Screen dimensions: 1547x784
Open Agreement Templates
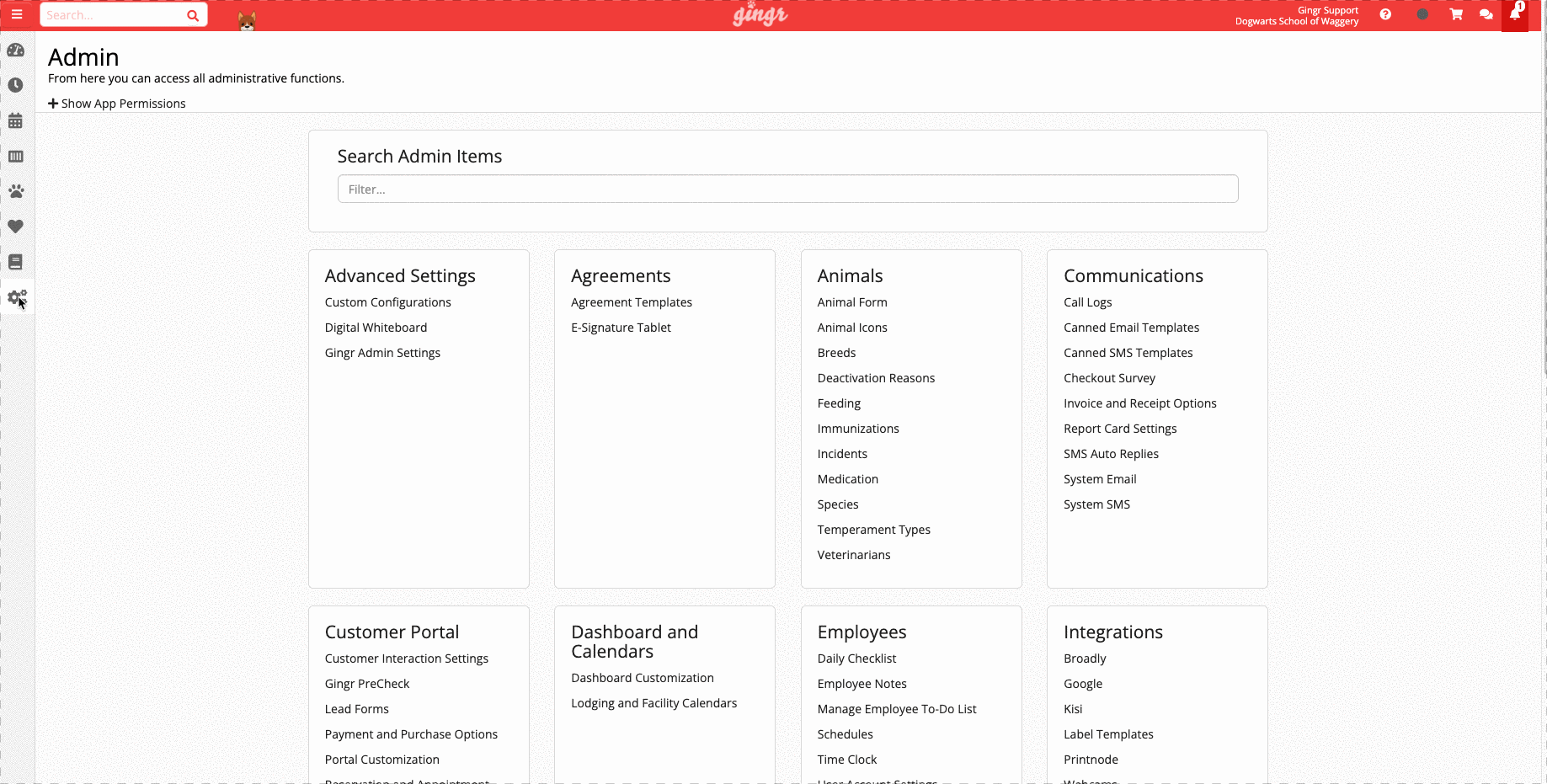point(632,302)
